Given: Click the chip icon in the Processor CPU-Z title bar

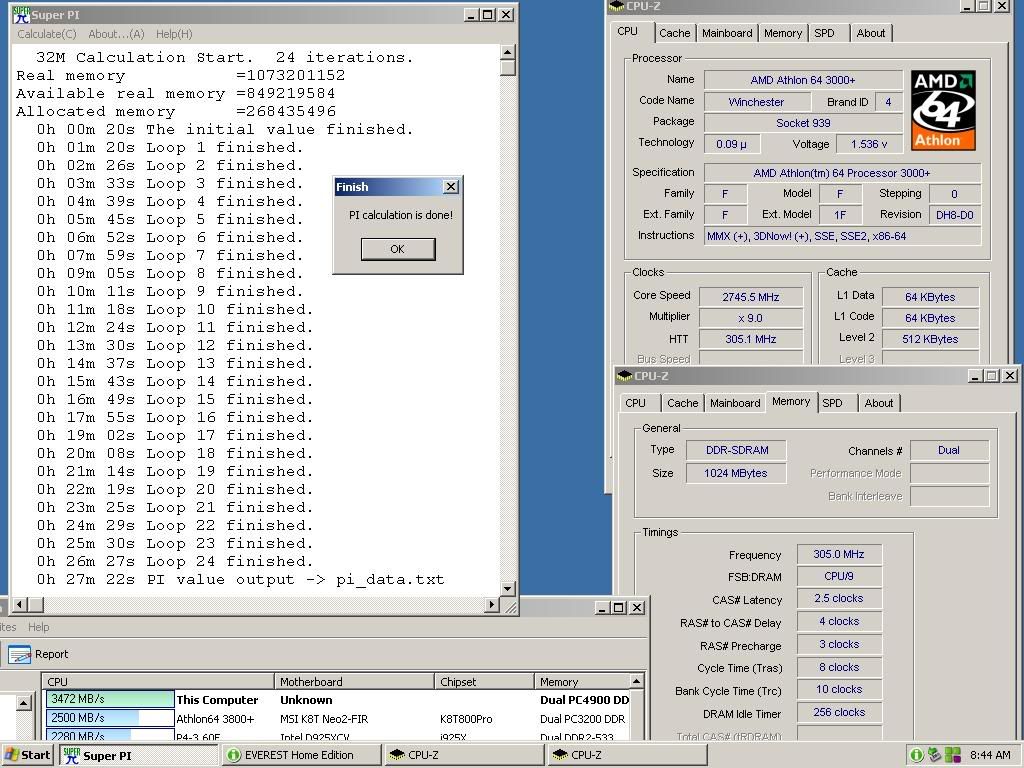Looking at the screenshot, I should coord(616,7).
